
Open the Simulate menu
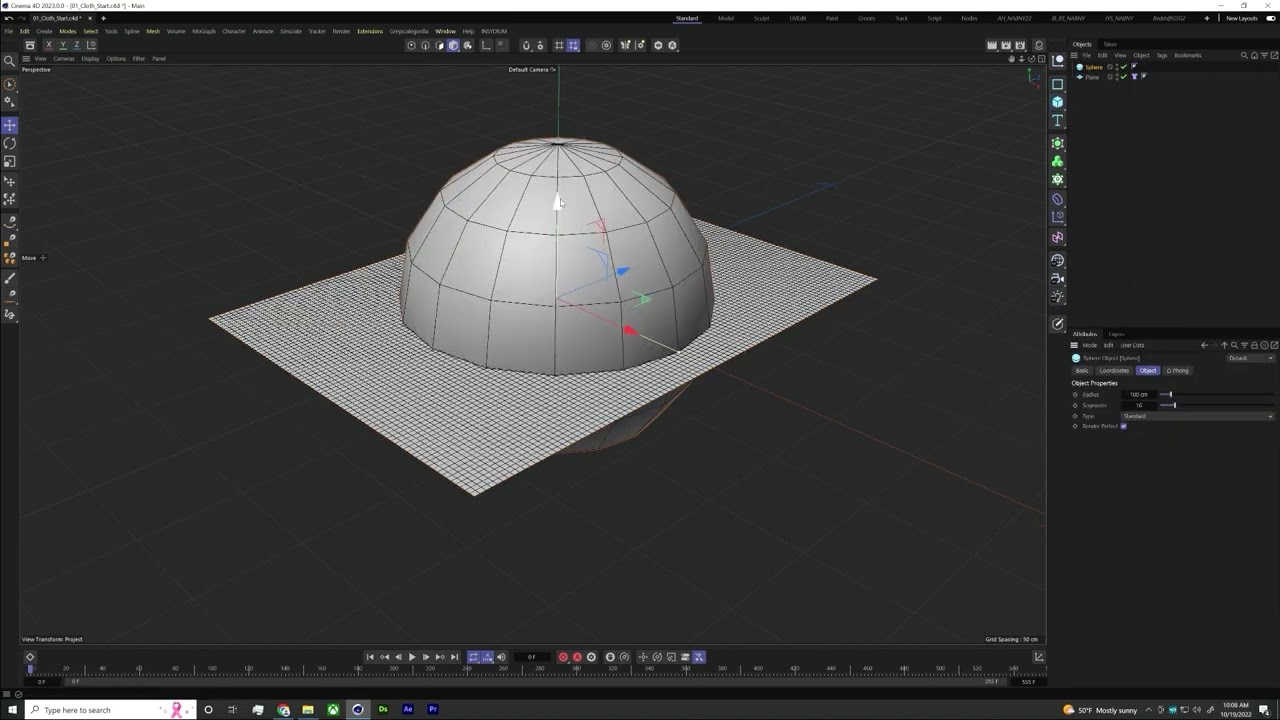(291, 31)
